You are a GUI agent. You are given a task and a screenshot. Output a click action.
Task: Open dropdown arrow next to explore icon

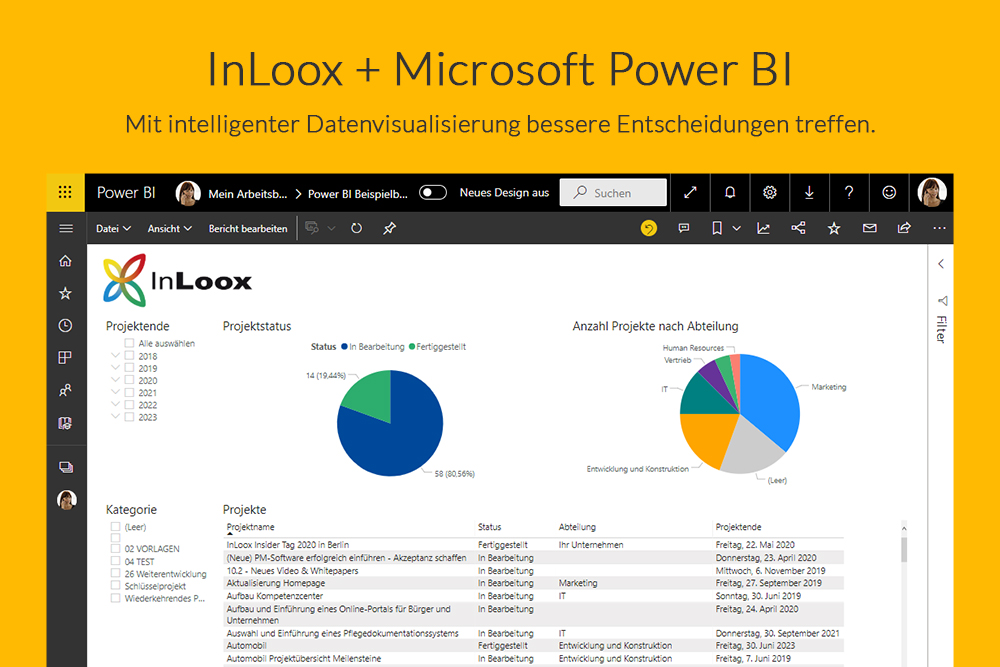pos(332,228)
